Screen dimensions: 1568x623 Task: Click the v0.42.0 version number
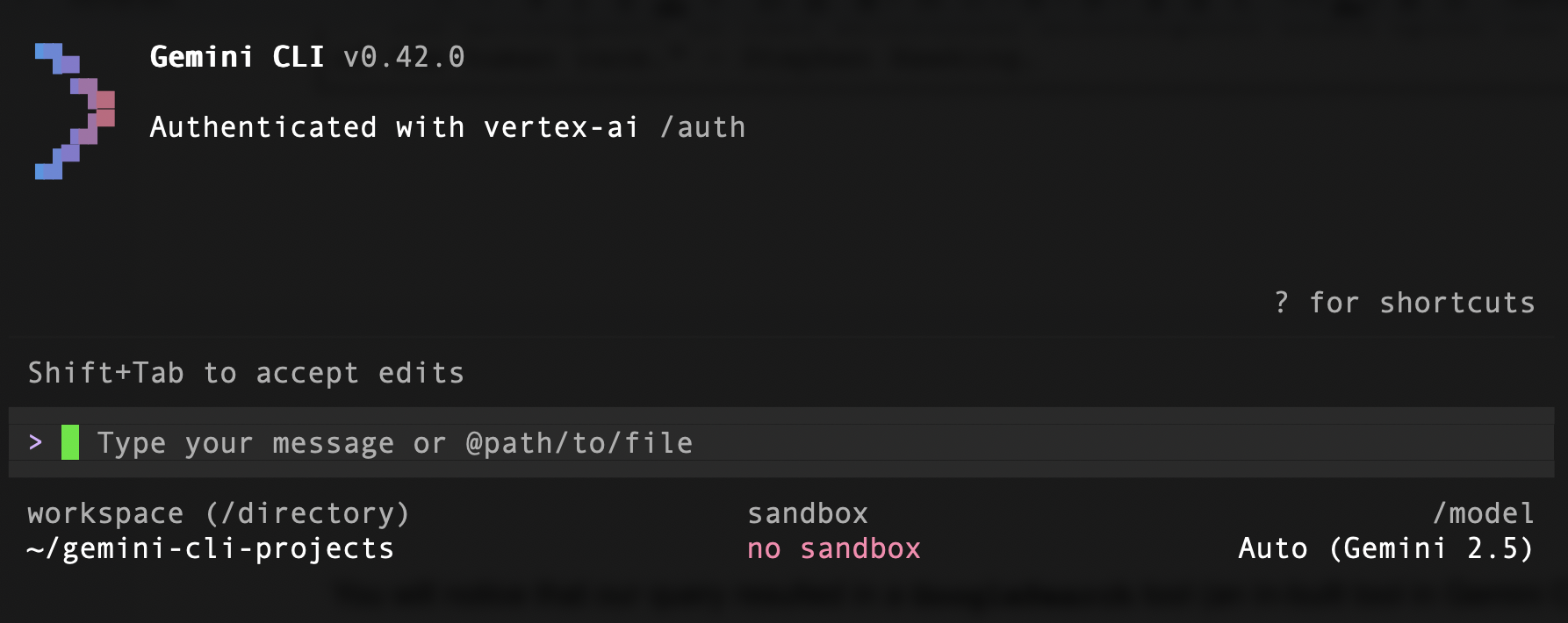tap(404, 57)
